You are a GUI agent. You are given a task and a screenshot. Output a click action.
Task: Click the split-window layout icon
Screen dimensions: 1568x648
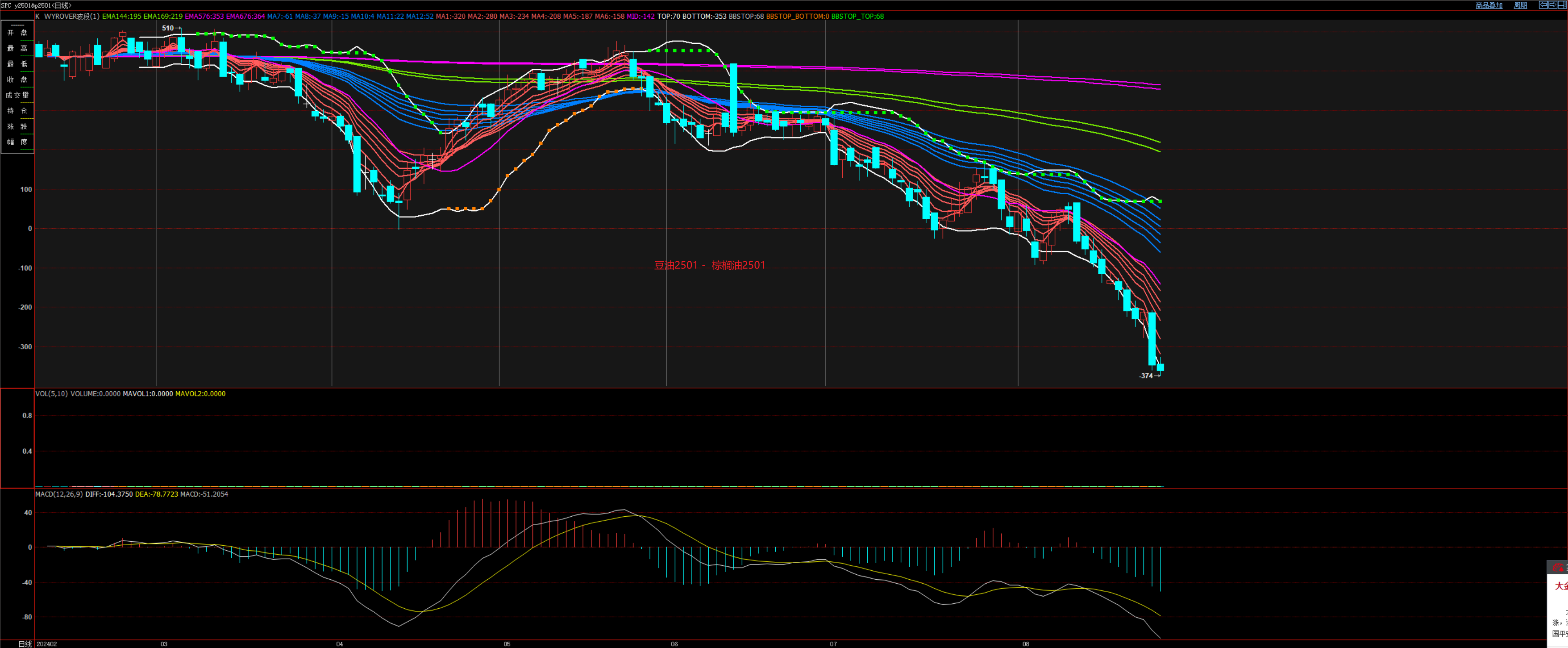pyautogui.click(x=1563, y=5)
